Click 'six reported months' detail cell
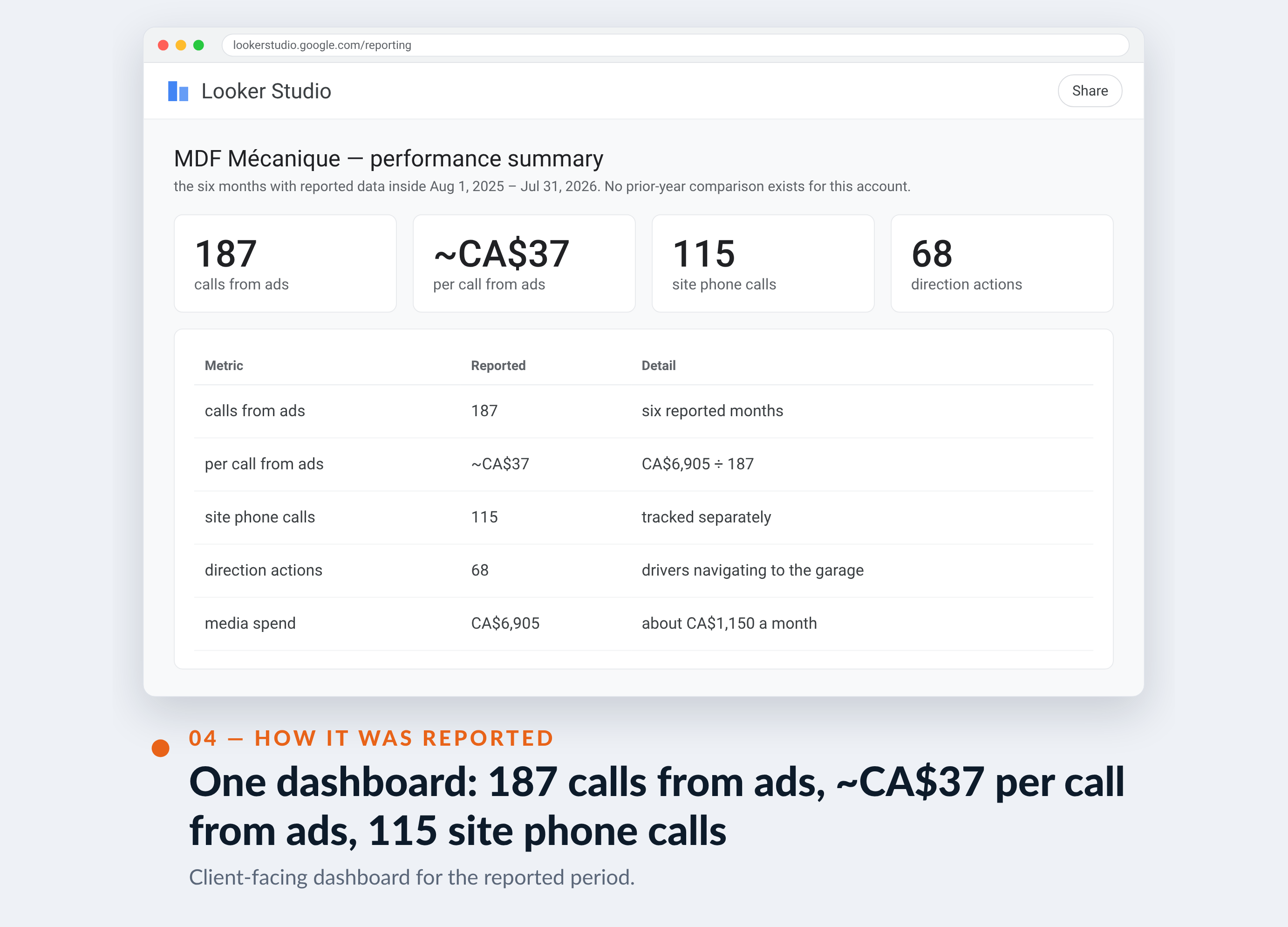 coord(712,411)
